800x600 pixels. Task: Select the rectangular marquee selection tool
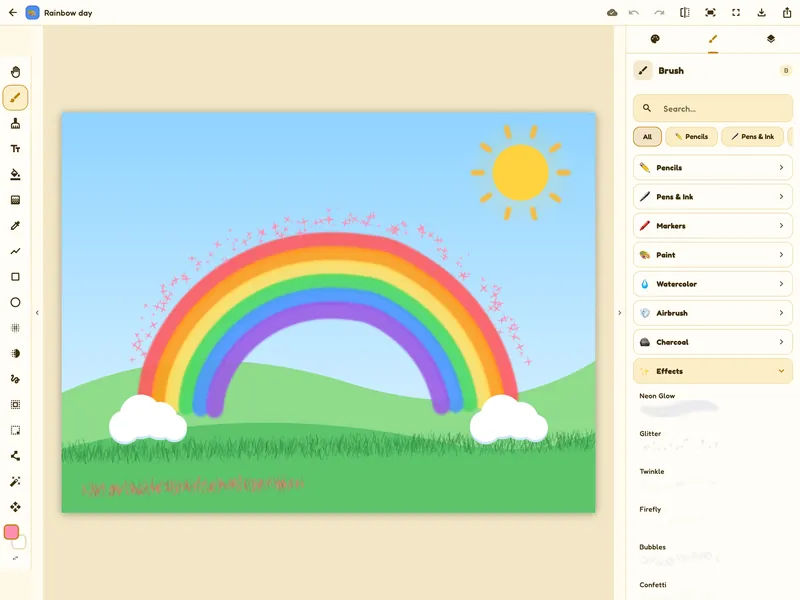coord(15,430)
